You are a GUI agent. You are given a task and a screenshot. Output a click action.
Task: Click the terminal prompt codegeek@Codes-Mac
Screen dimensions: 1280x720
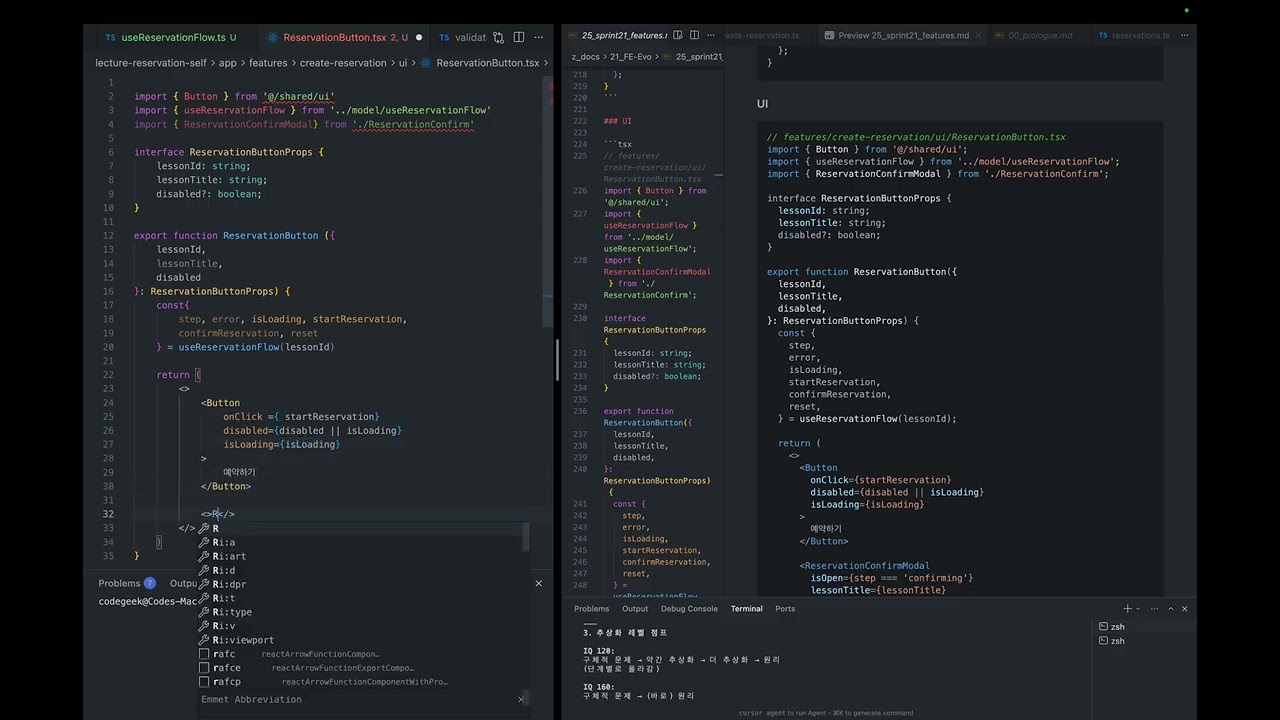click(148, 601)
